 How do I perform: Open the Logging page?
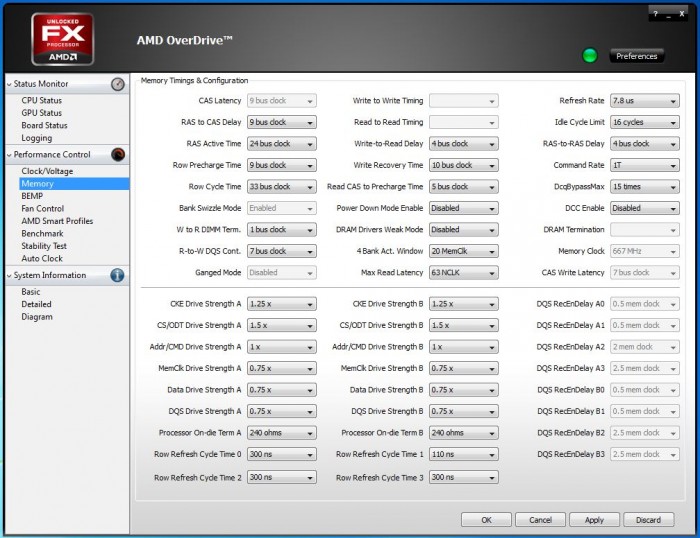[37, 138]
